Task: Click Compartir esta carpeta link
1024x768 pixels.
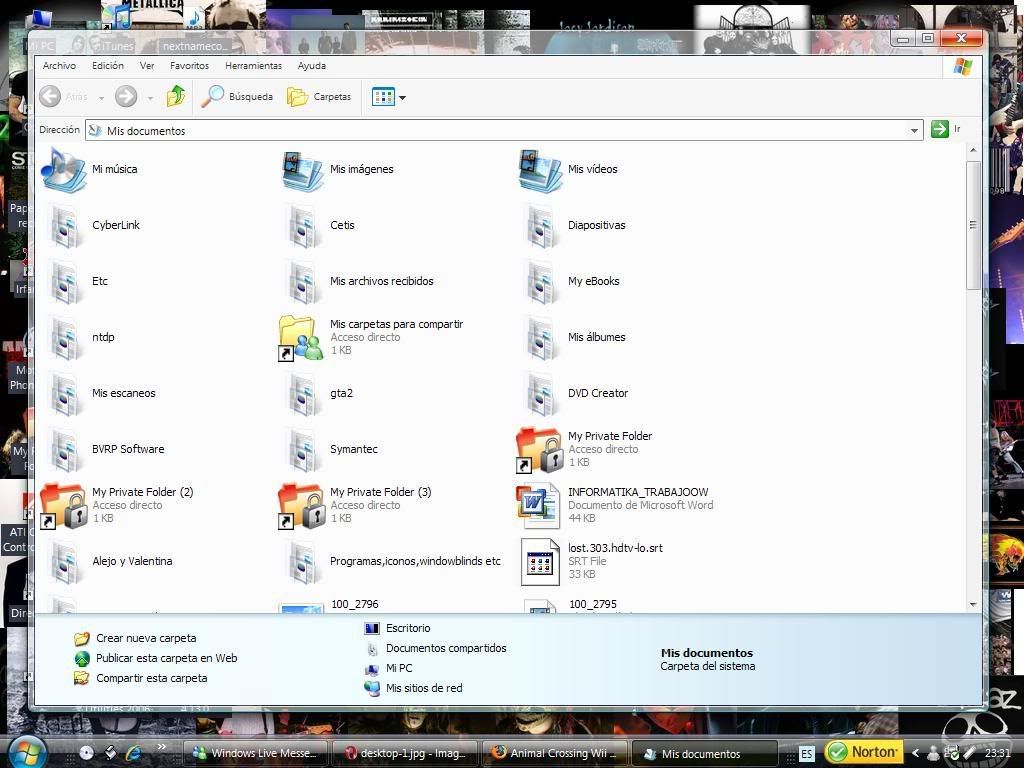Action: pos(152,678)
